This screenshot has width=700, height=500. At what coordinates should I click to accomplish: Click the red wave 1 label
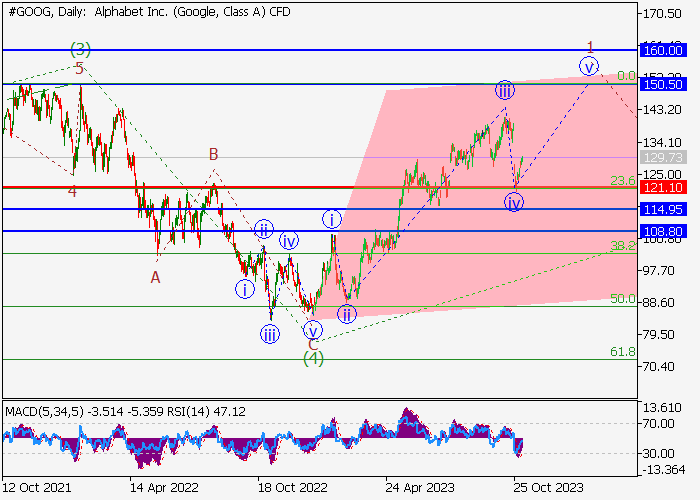(x=591, y=46)
